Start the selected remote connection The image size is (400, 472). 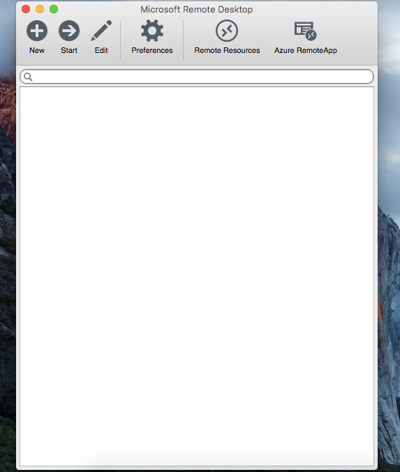(69, 31)
